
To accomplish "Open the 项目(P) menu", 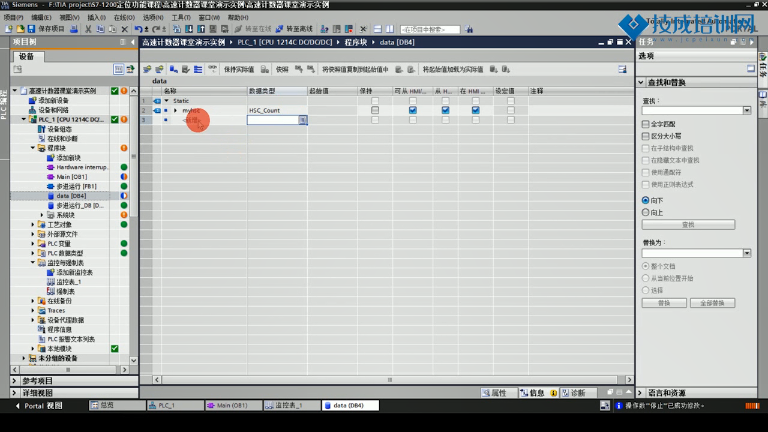I will (x=13, y=17).
